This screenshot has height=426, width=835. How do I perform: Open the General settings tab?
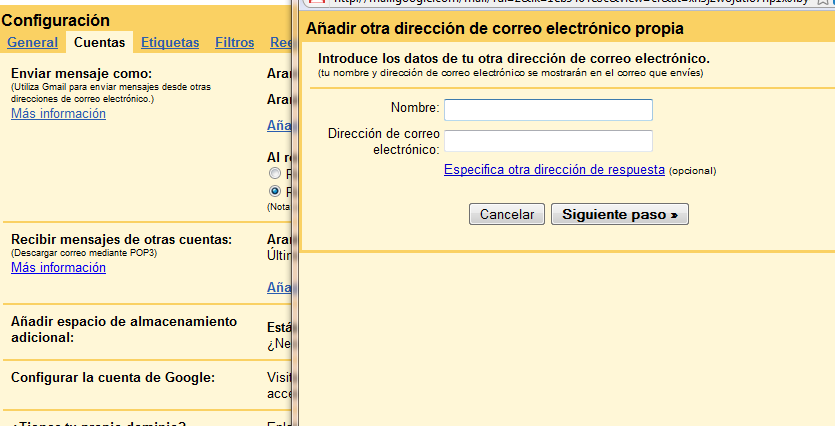(x=32, y=42)
